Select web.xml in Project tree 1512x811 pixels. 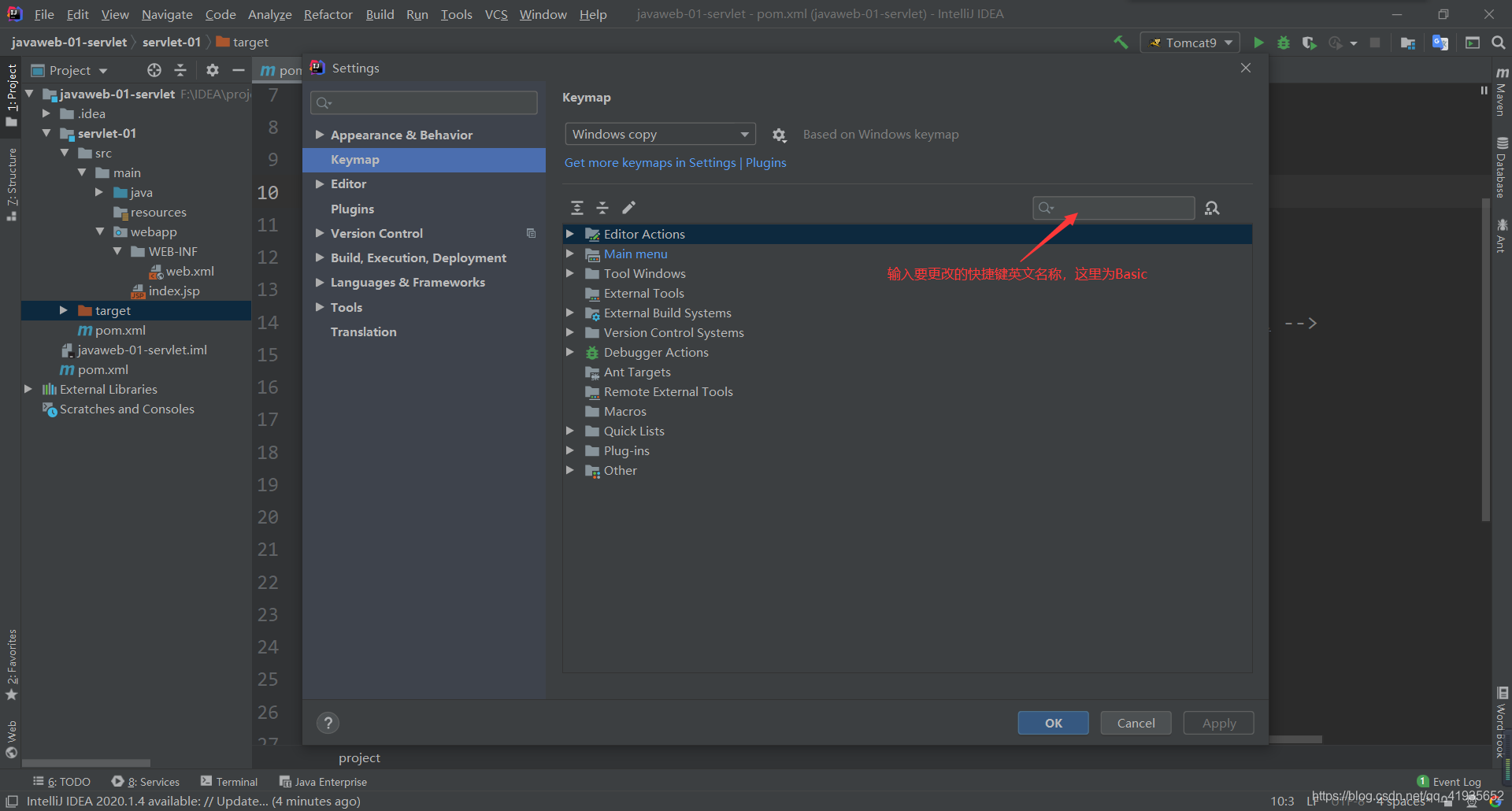coord(181,271)
